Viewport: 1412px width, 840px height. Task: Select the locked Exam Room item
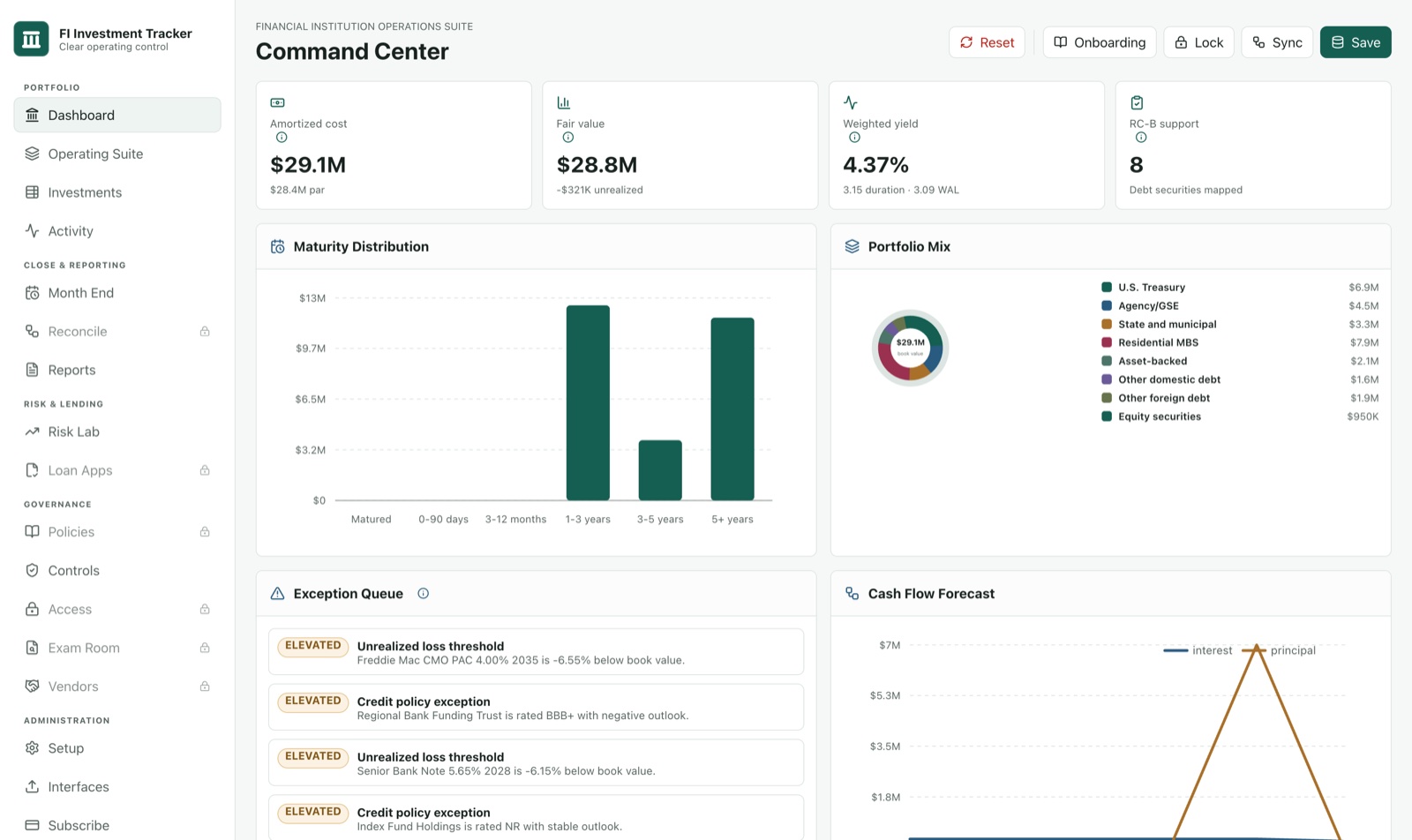pyautogui.click(x=117, y=648)
